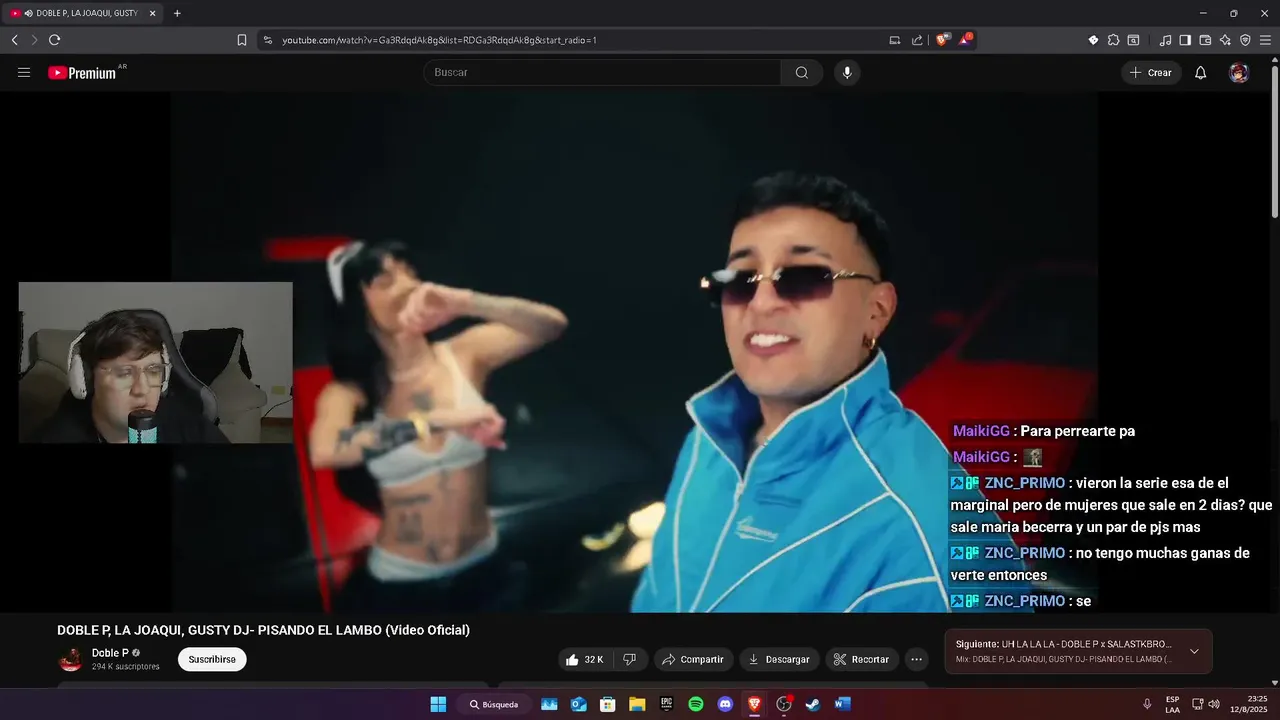
Task: Open a new browser tab
Action: (x=177, y=13)
